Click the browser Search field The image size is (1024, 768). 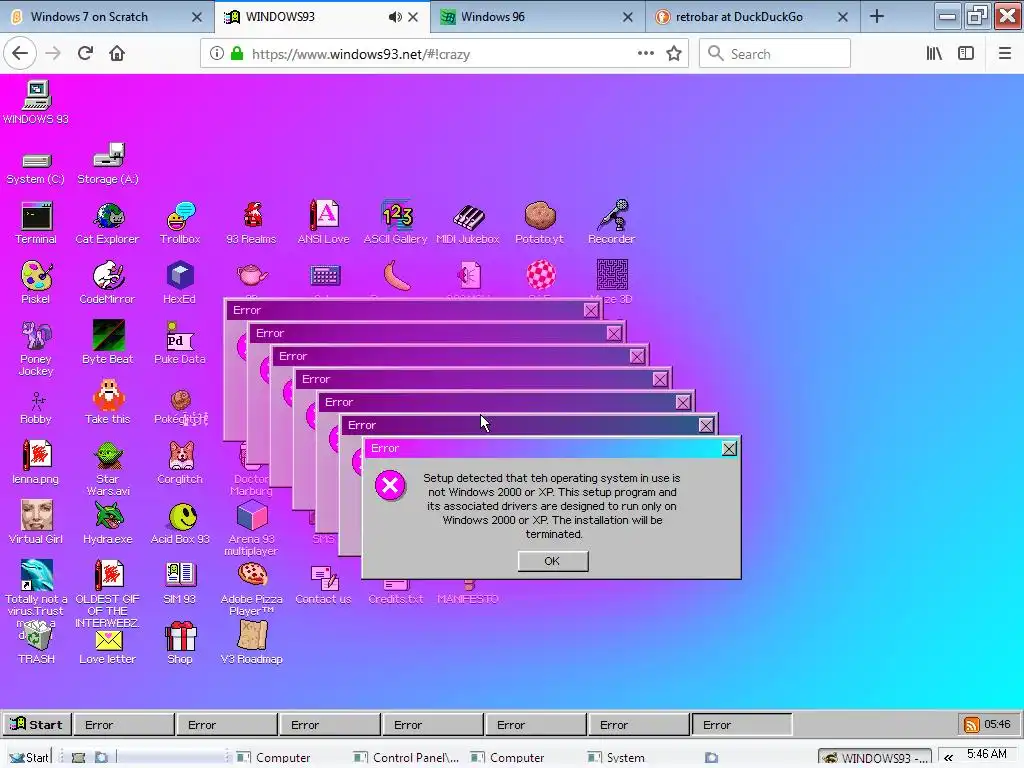[x=775, y=54]
